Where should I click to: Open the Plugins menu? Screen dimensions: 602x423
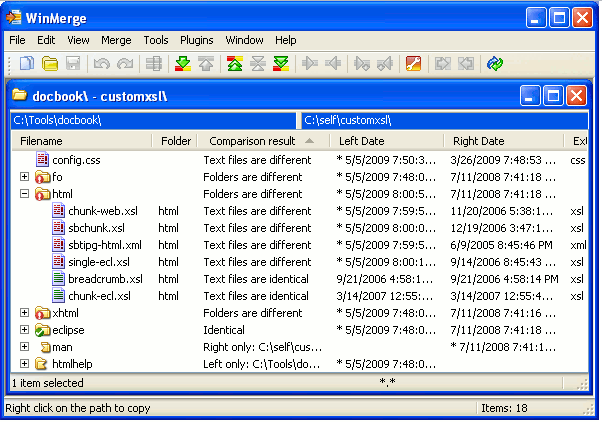click(x=196, y=40)
